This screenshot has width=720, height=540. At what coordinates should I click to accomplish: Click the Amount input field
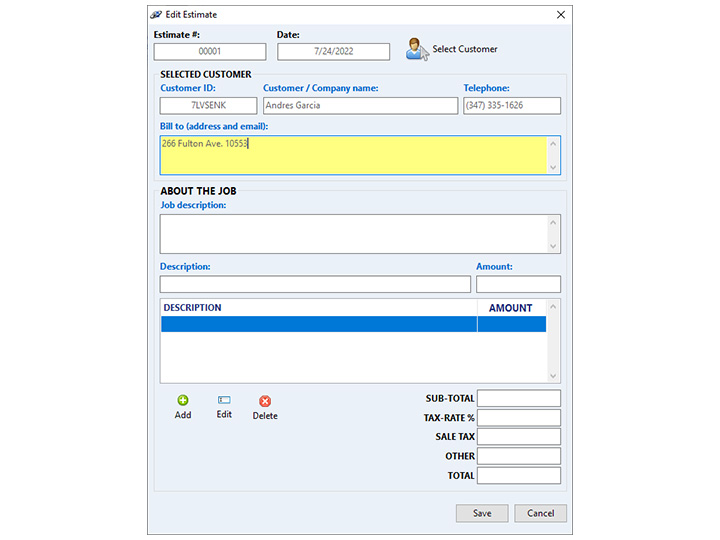click(x=518, y=285)
